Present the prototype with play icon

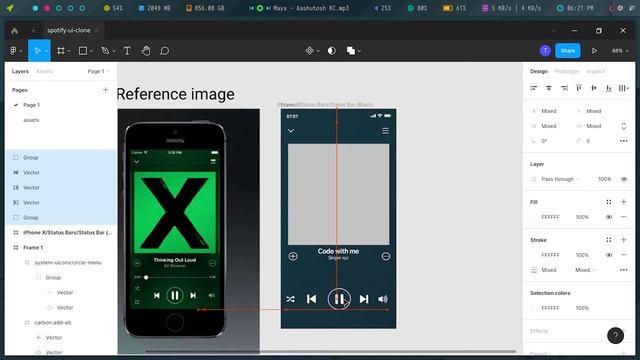(594, 51)
